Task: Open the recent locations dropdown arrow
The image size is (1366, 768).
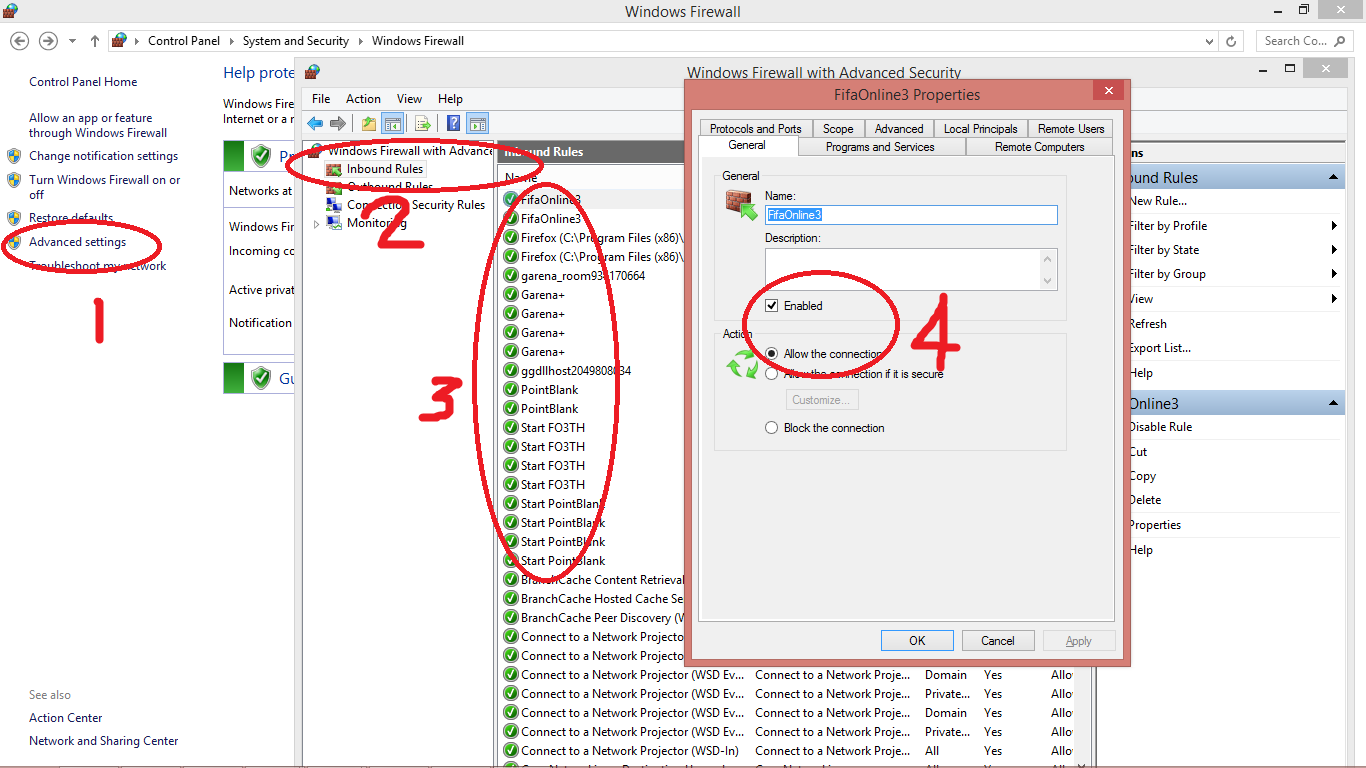Action: (72, 41)
